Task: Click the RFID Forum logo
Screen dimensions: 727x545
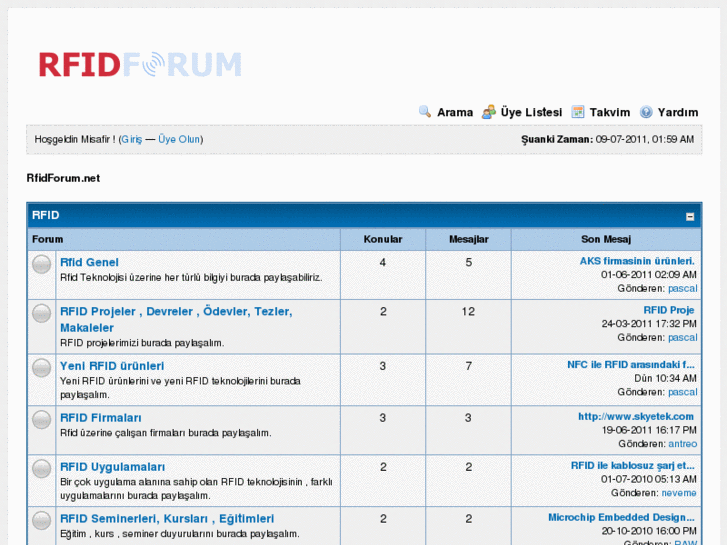Action: [140, 64]
